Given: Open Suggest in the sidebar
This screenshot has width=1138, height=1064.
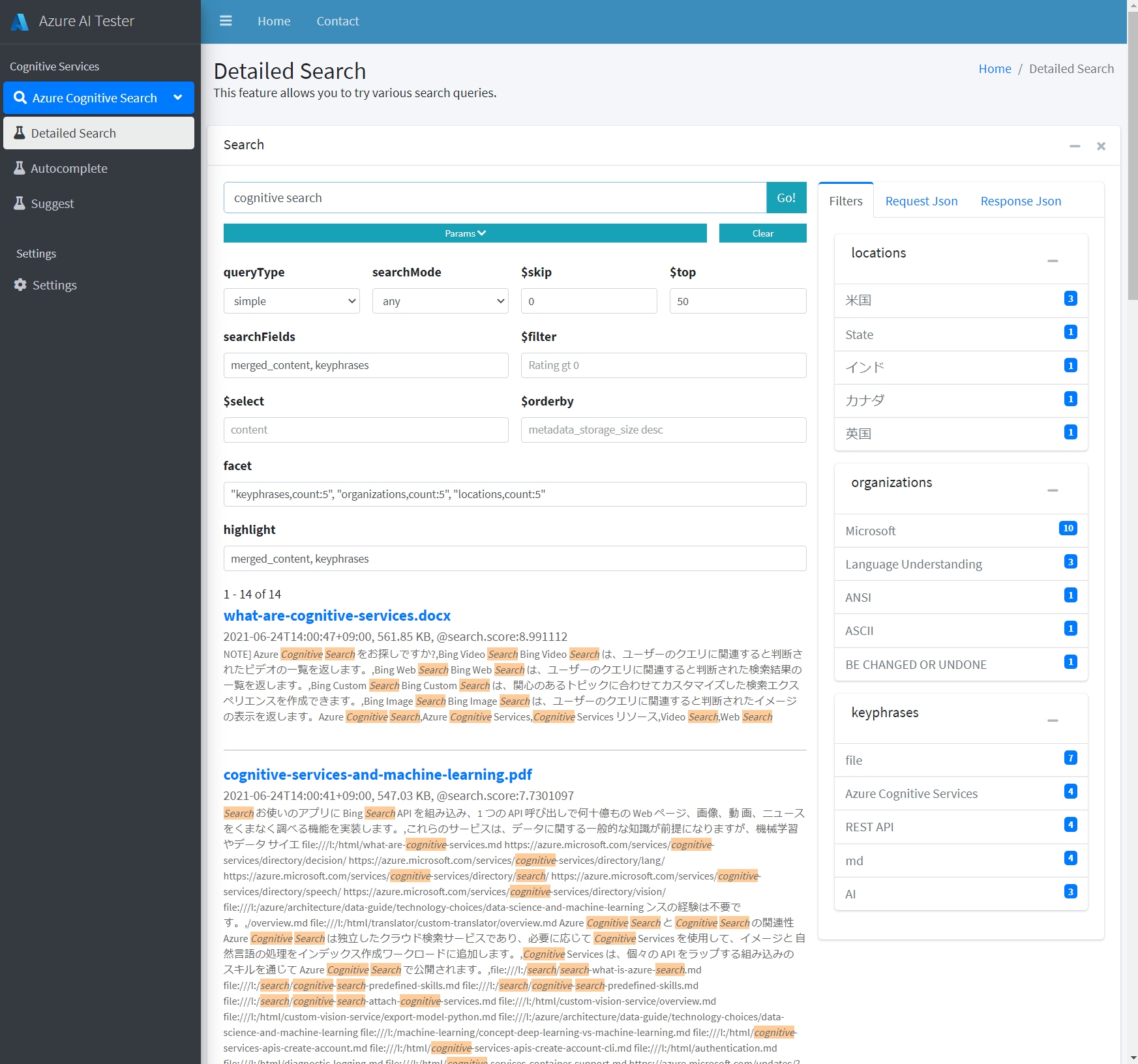Looking at the screenshot, I should coord(99,203).
